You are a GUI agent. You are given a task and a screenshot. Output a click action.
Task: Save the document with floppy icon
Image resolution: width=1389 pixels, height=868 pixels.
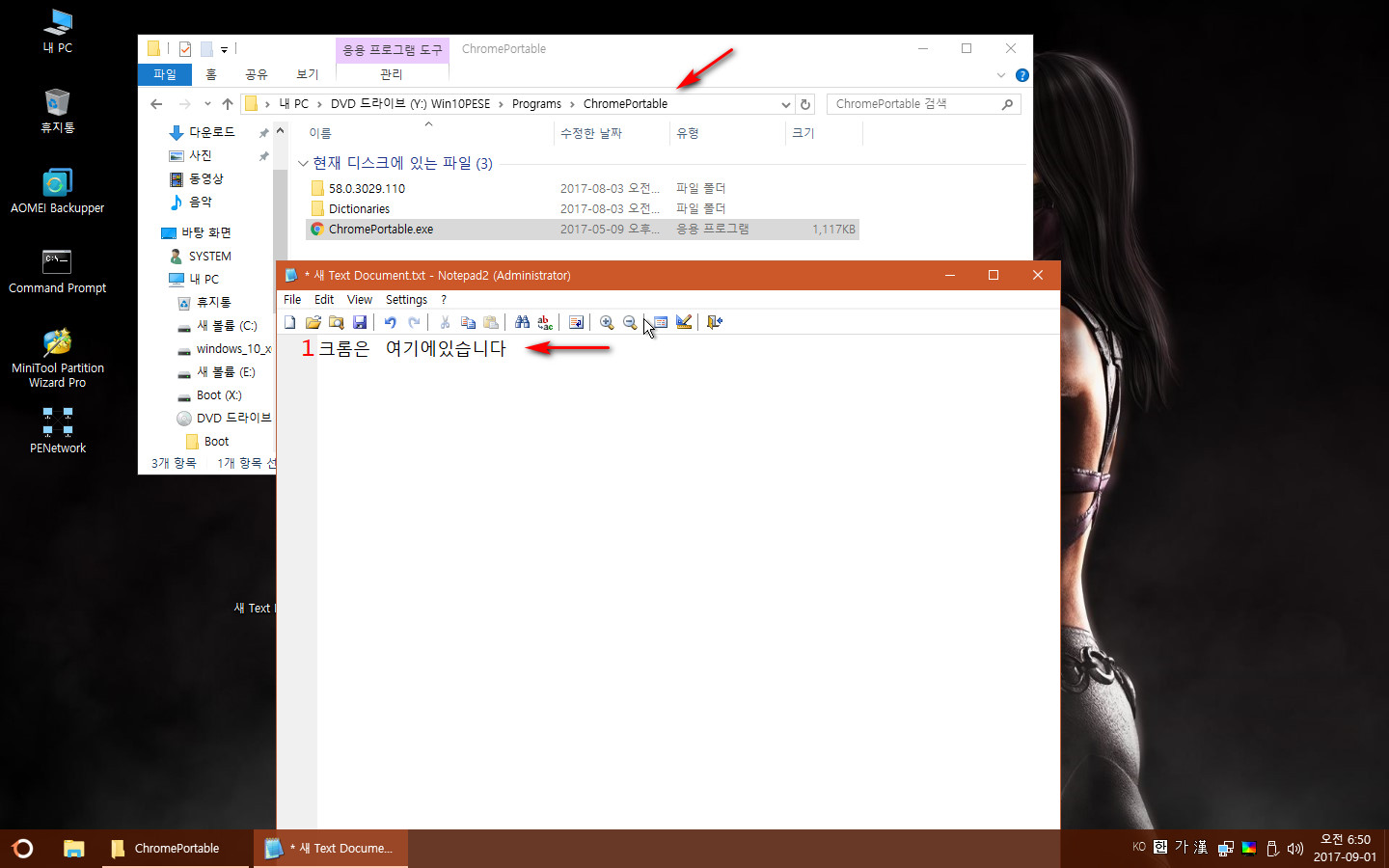(x=359, y=322)
